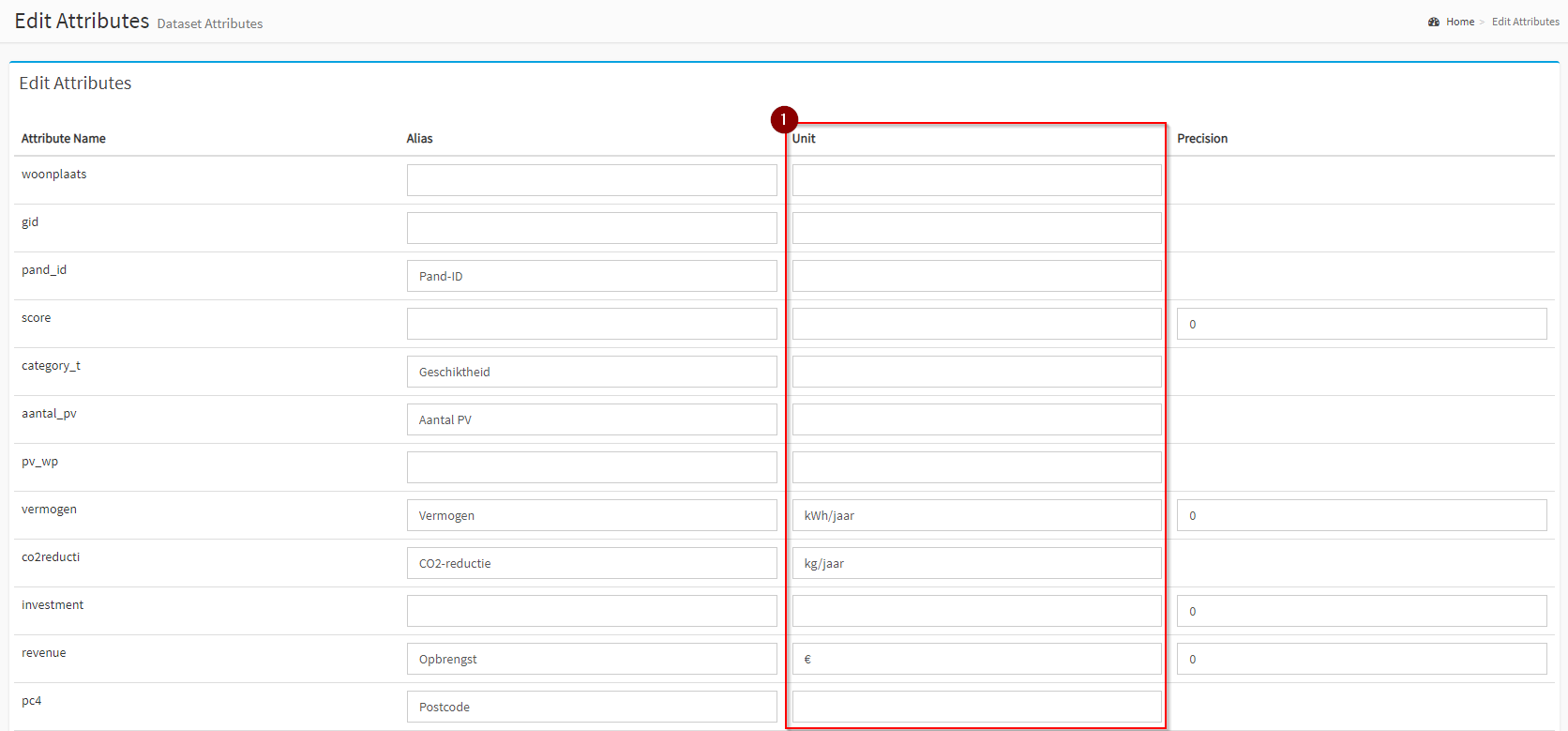Click the Alias field for score
Image resolution: width=1568 pixels, height=731 pixels.
tap(592, 324)
